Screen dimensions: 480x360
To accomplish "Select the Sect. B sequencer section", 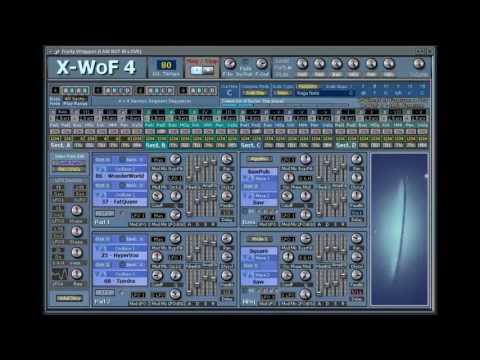I will [x=156, y=145].
